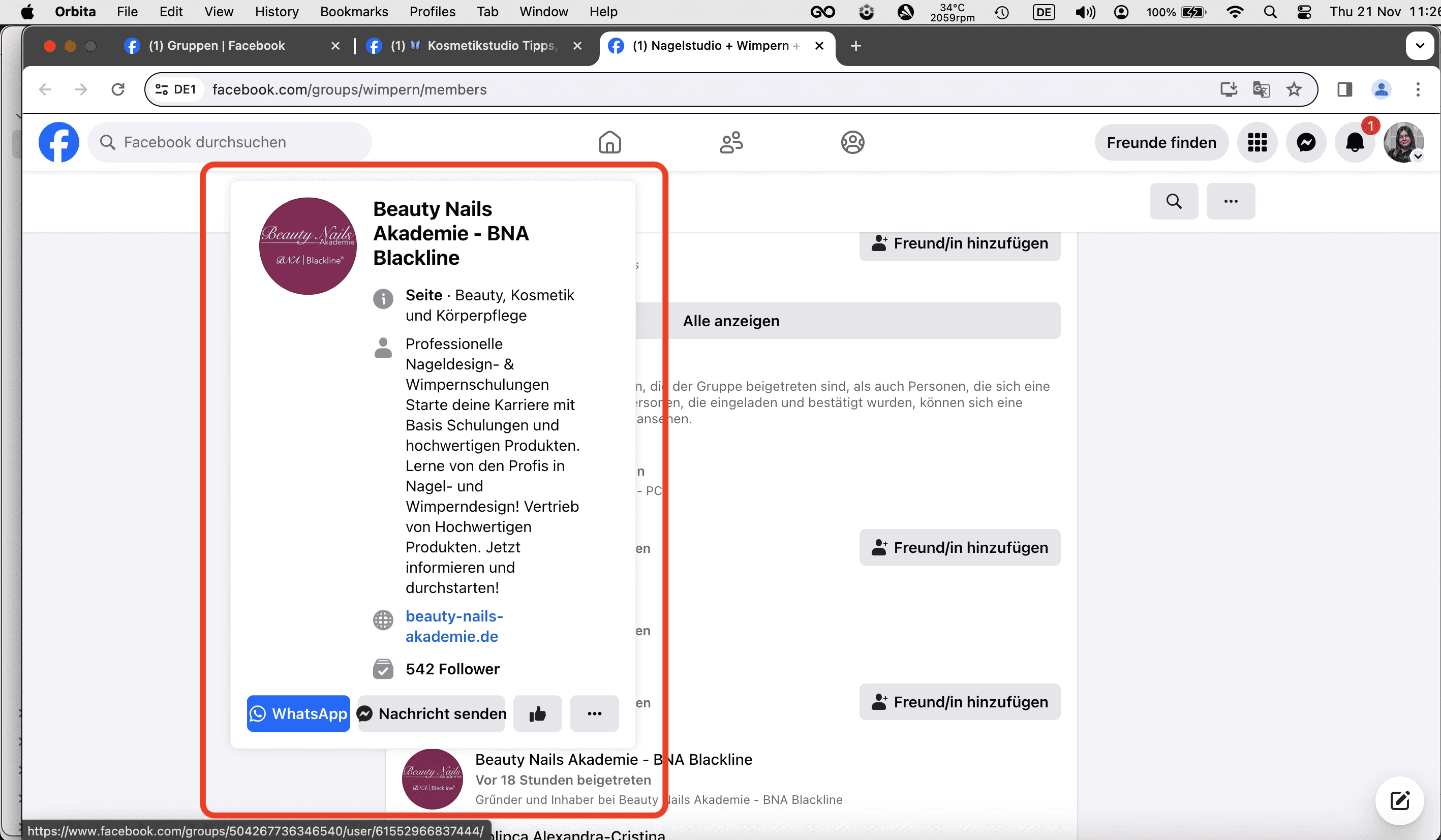Open more options in page popup
The height and width of the screenshot is (840, 1441).
pyautogui.click(x=594, y=713)
